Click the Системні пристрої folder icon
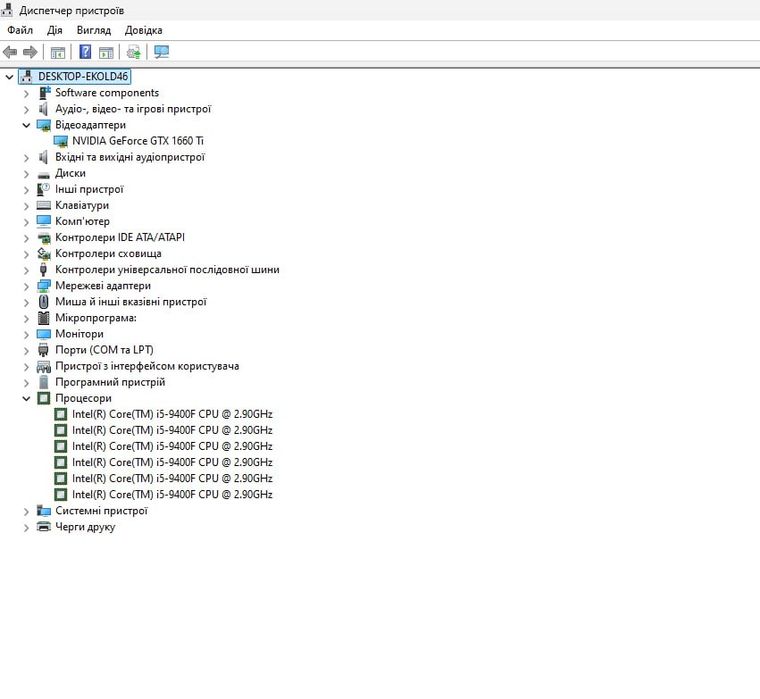 click(x=44, y=511)
